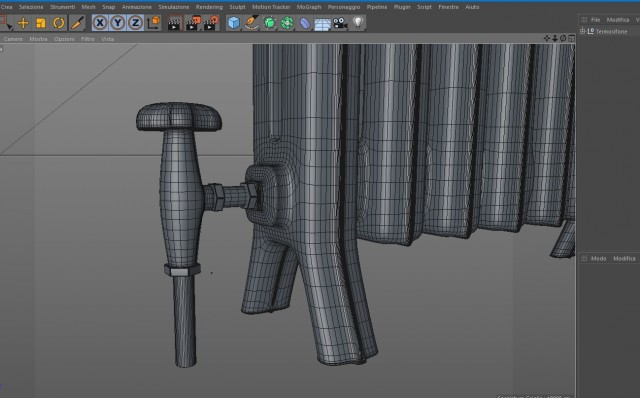Open the MoGraph menu
The height and width of the screenshot is (398, 640).
point(309,7)
